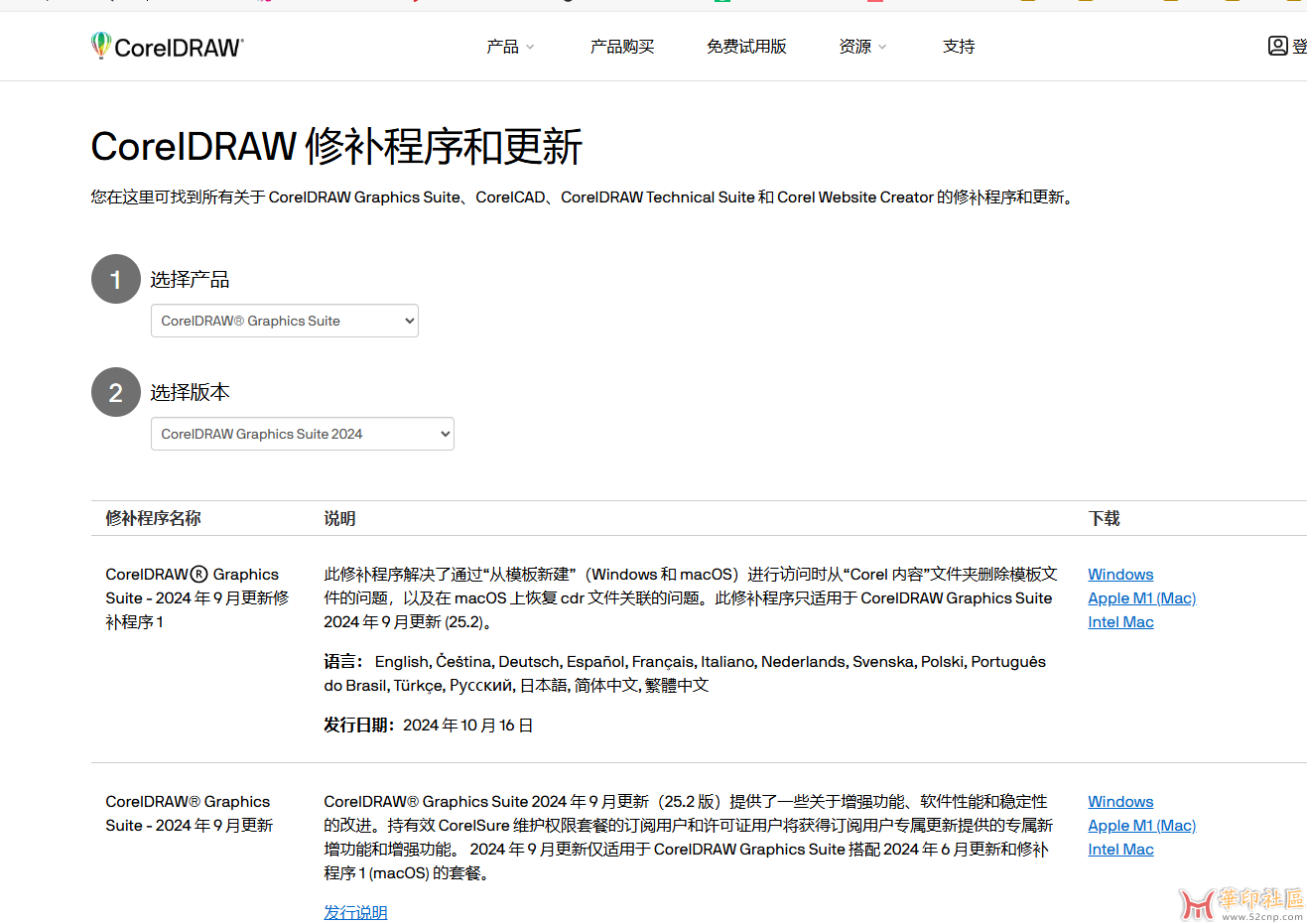Open the product dropdown CorelDRAW® Graphics Suite
The width and height of the screenshot is (1307, 924).
tap(285, 321)
